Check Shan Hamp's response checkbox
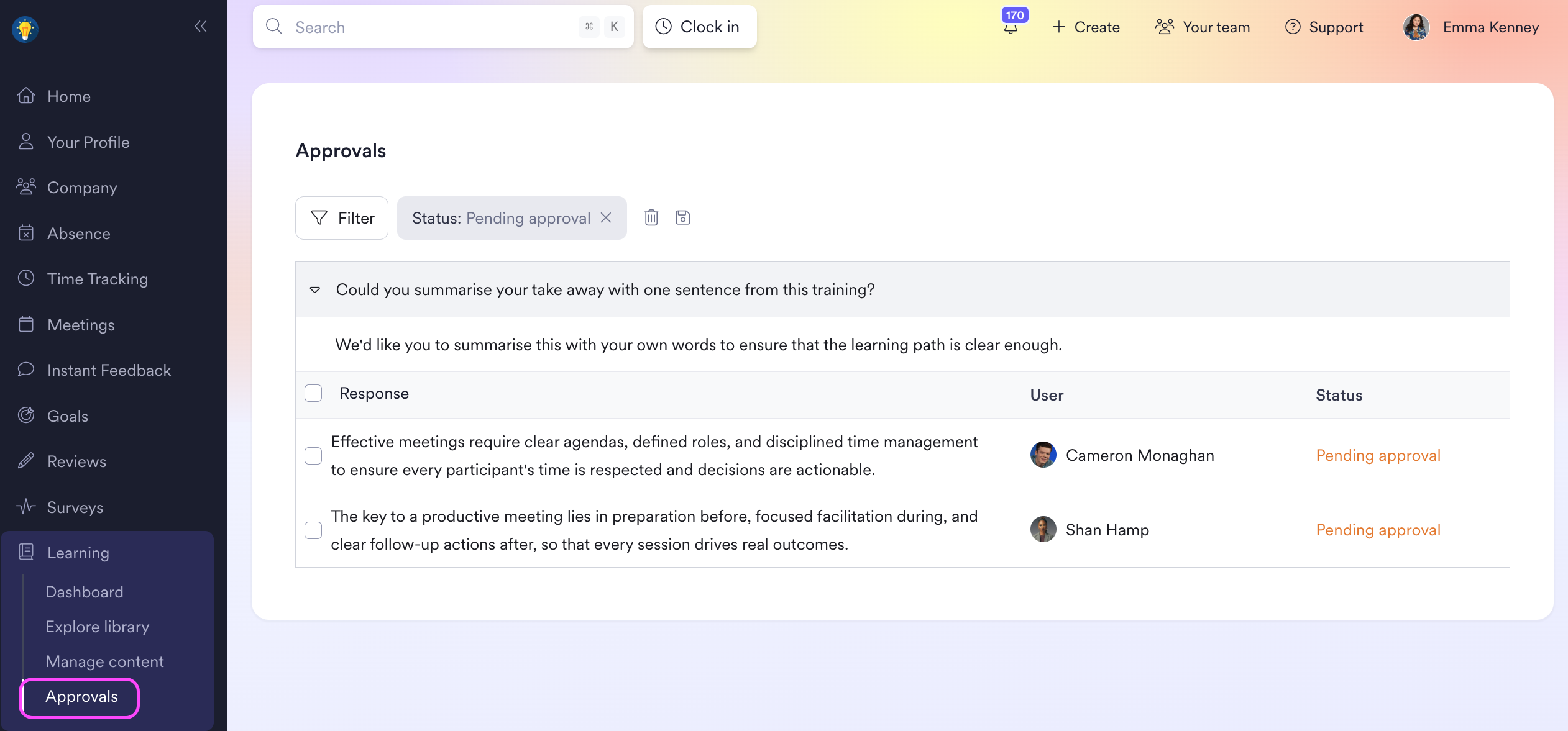Viewport: 1568px width, 731px height. [x=313, y=530]
